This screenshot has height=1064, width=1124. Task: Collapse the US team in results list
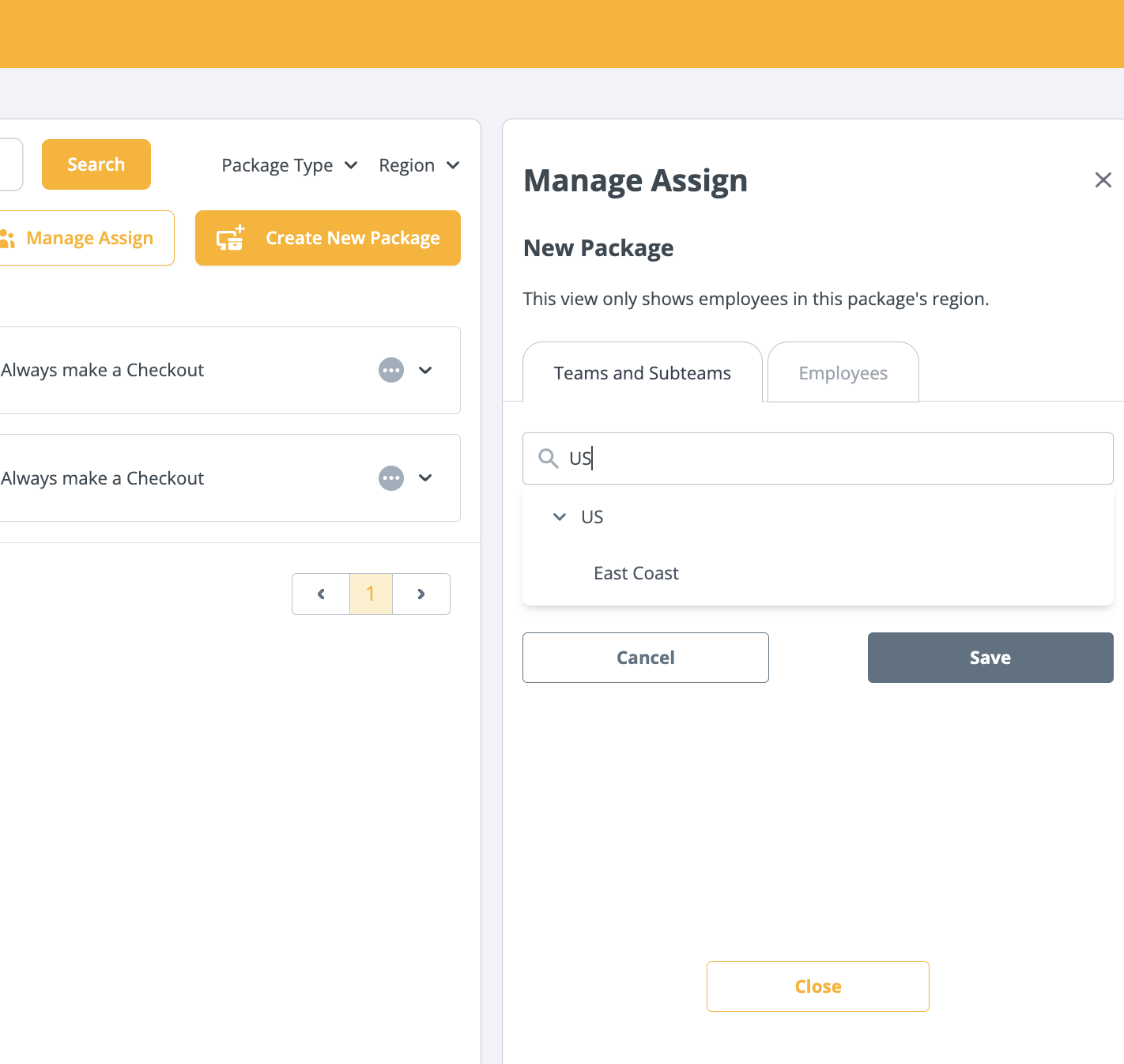560,517
